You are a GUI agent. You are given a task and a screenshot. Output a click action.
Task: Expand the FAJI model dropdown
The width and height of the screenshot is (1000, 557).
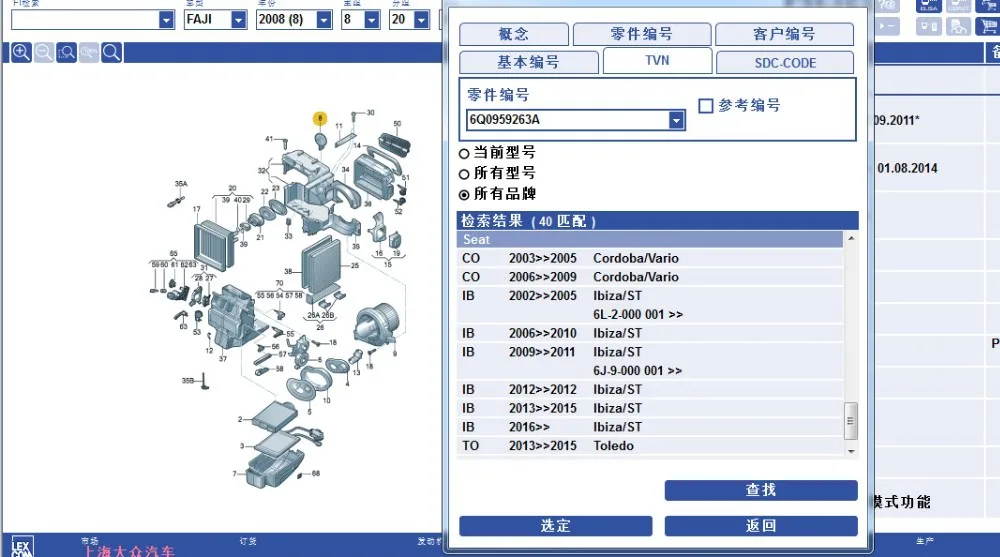coord(239,20)
